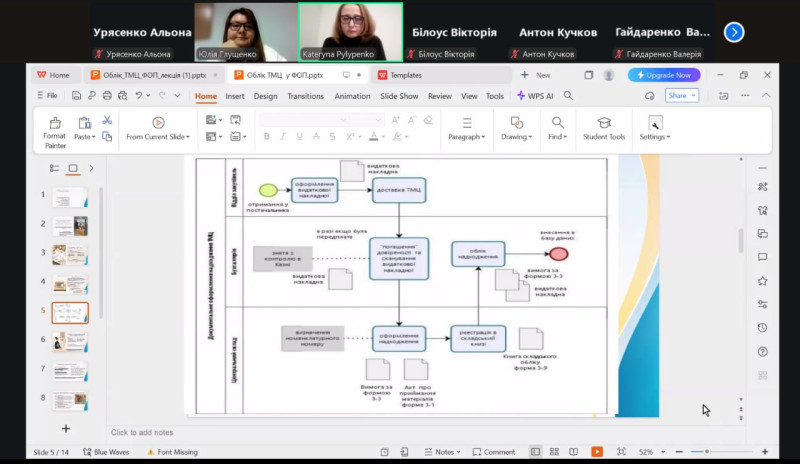Click the Upgrade Now button
Image resolution: width=800 pixels, height=464 pixels.
[664, 75]
